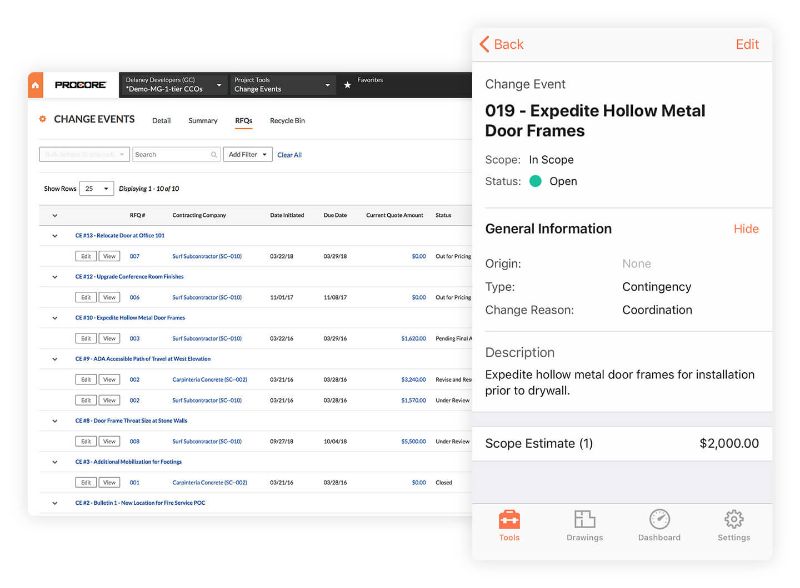The width and height of the screenshot is (800, 588).
Task: Tap the Back chevron arrow
Action: click(x=485, y=44)
